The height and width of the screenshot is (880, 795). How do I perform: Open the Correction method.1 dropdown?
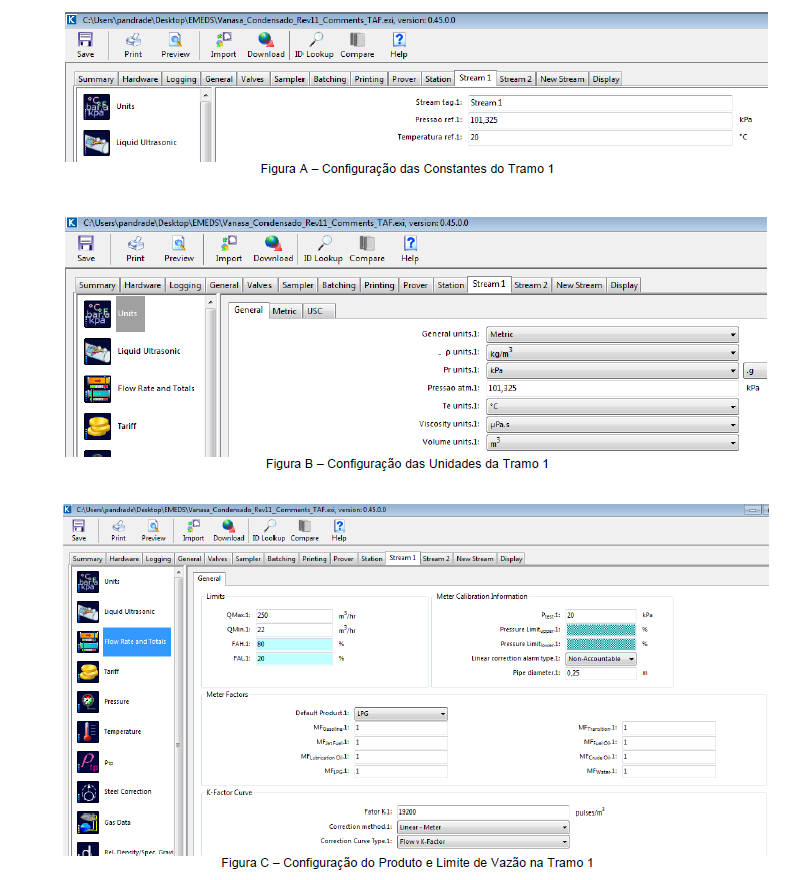click(x=483, y=828)
